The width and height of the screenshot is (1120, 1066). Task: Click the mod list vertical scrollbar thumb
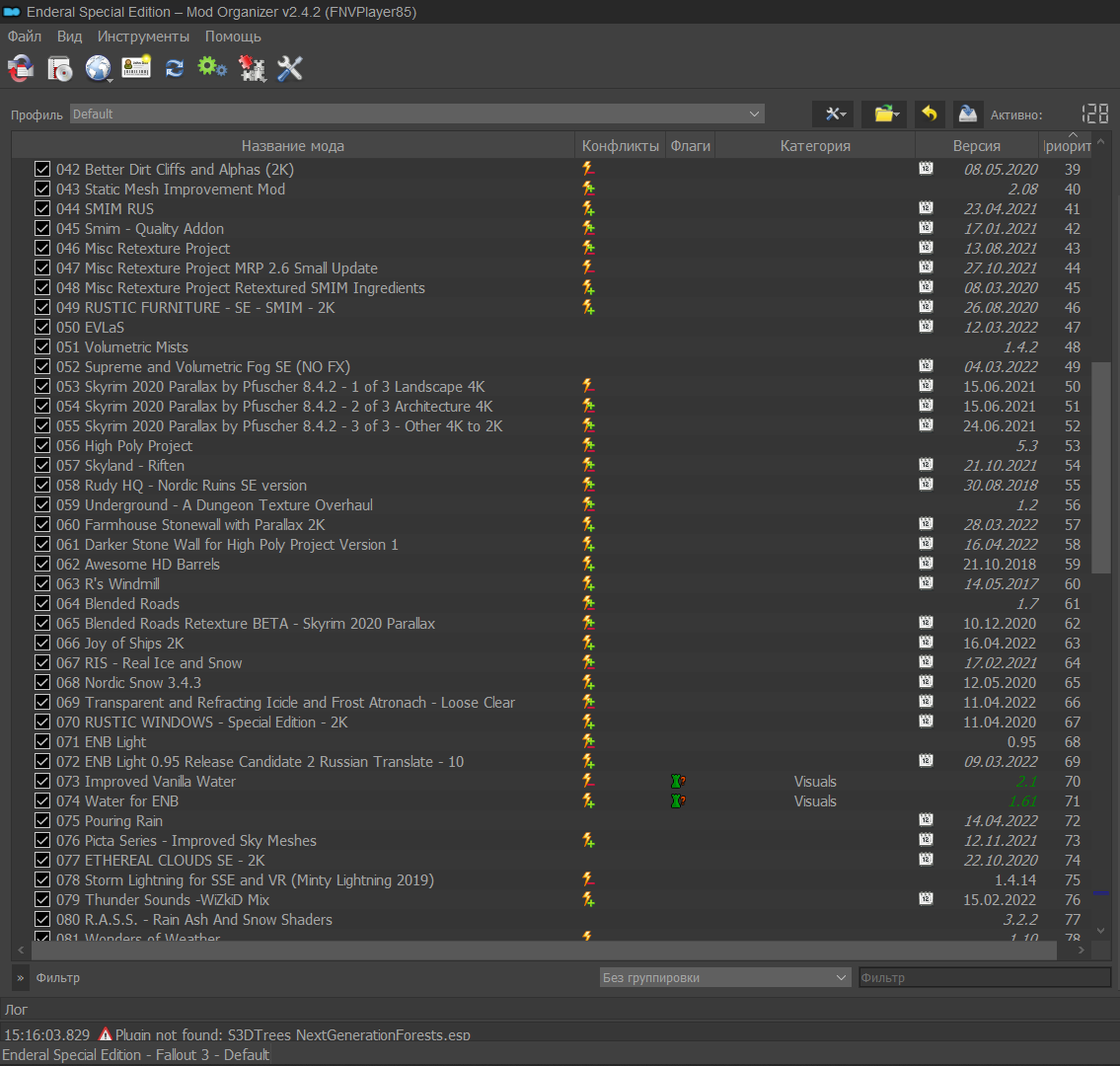point(1100,468)
